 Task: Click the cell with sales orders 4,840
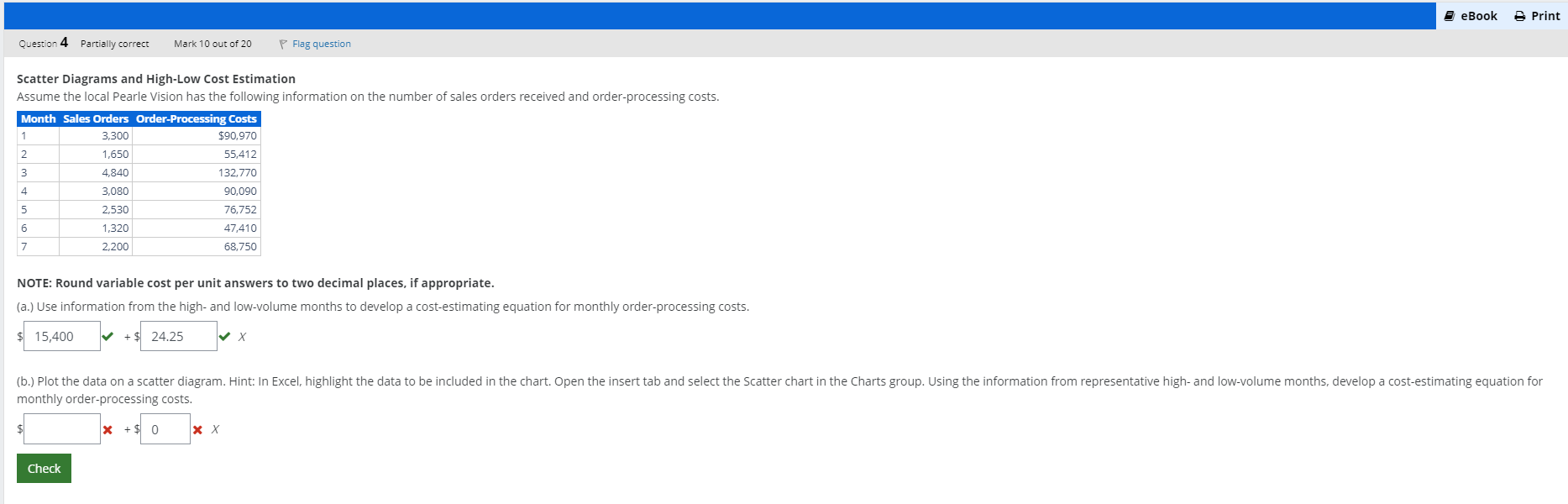click(96, 173)
